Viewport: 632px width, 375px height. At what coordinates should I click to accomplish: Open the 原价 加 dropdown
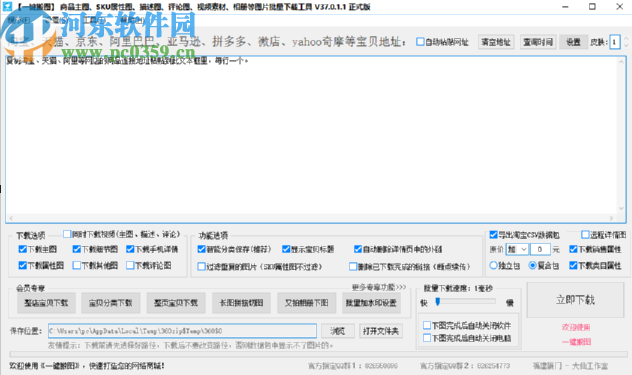(x=517, y=250)
